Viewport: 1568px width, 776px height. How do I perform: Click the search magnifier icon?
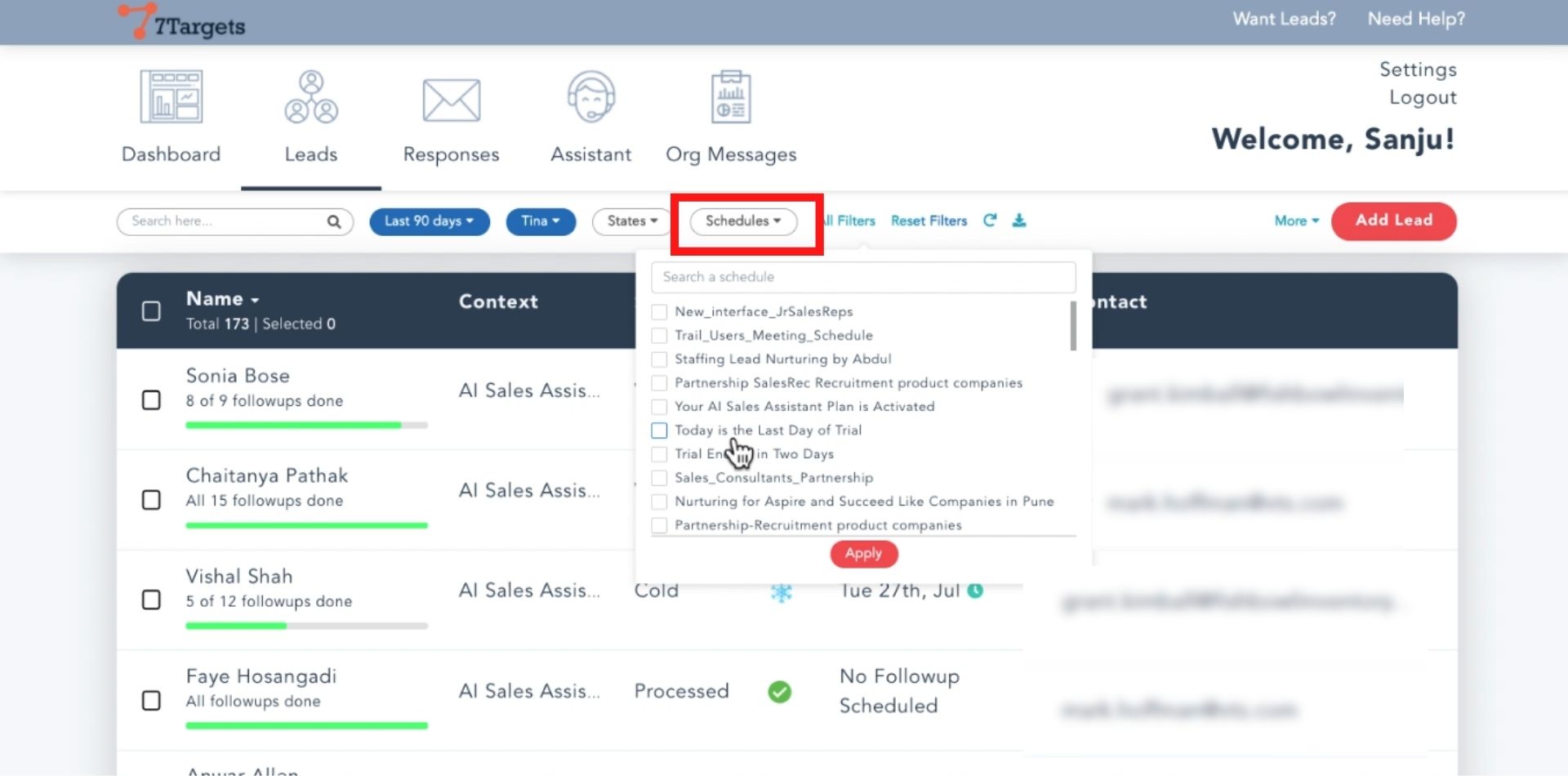333,221
